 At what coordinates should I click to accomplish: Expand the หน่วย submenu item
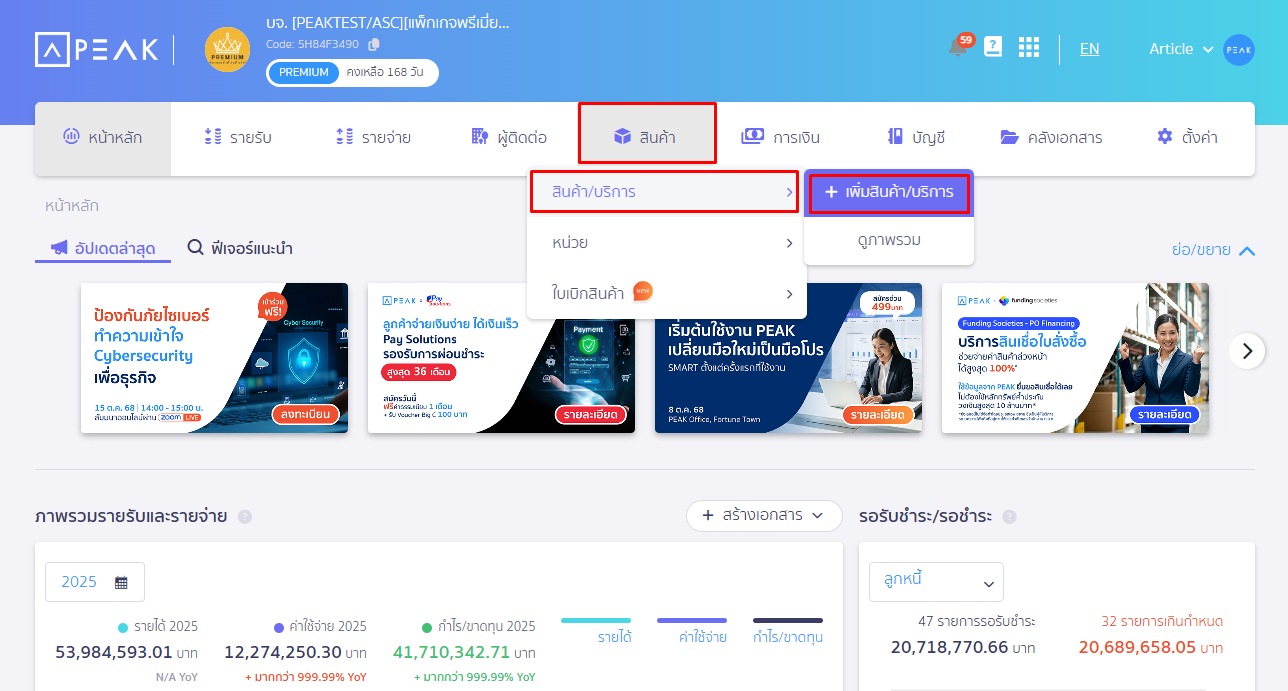[666, 243]
